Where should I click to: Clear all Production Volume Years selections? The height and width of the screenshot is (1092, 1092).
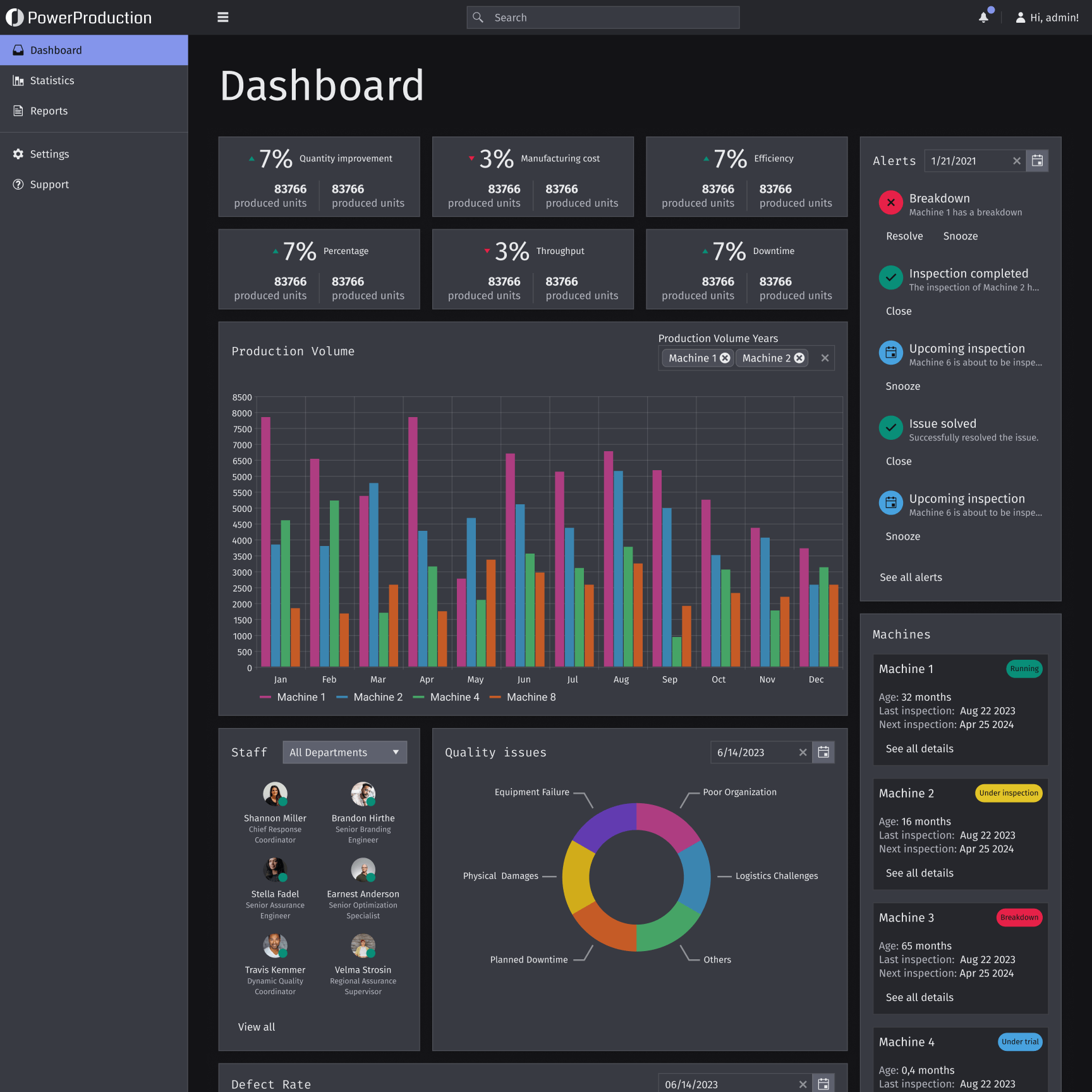click(825, 358)
